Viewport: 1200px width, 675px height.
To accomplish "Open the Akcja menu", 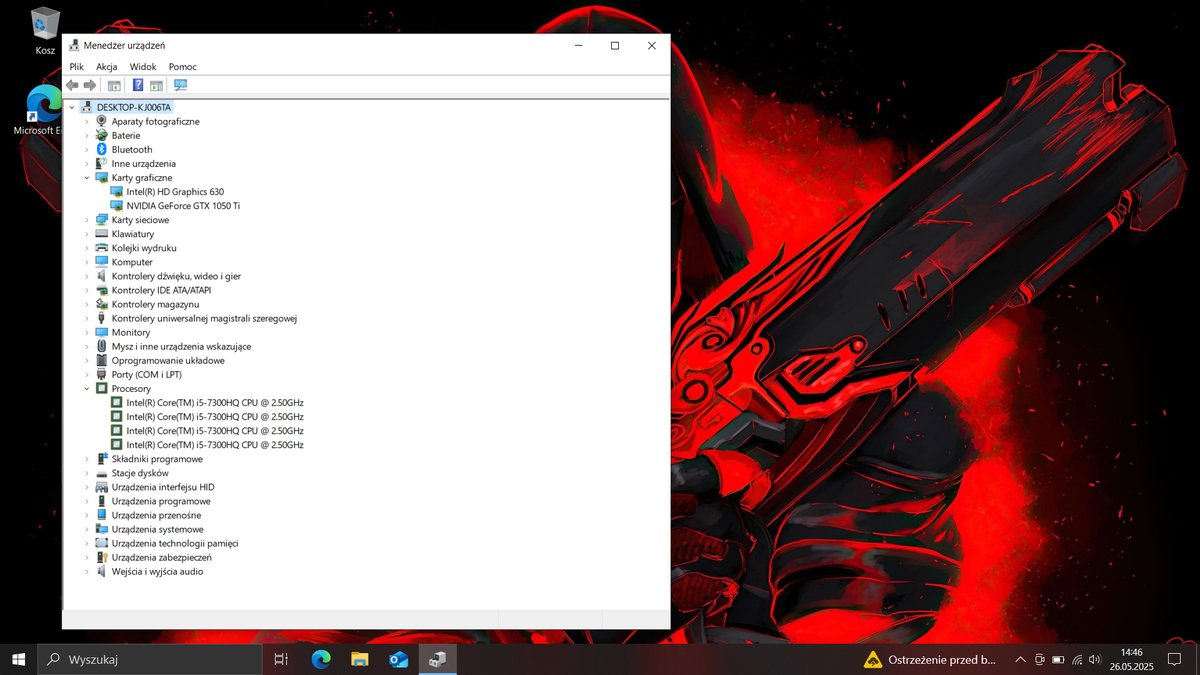I will (x=106, y=67).
